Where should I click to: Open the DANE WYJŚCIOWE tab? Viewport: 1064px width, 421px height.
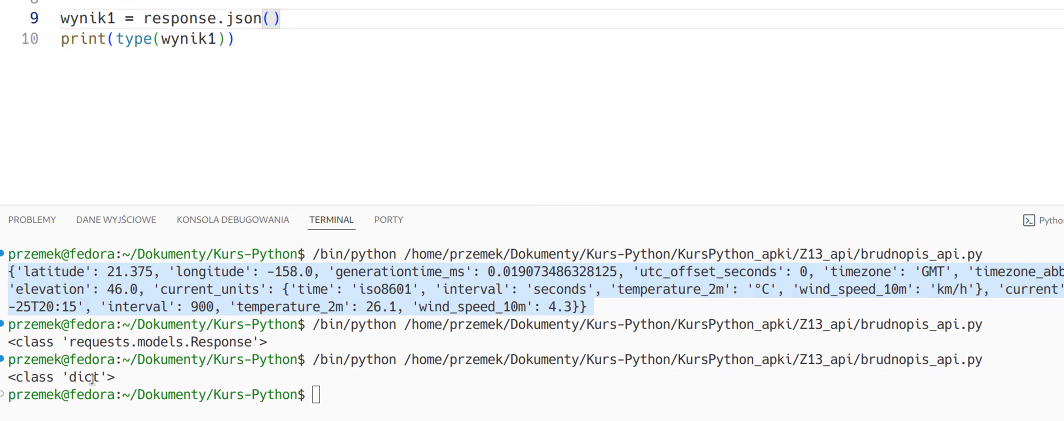coord(116,220)
